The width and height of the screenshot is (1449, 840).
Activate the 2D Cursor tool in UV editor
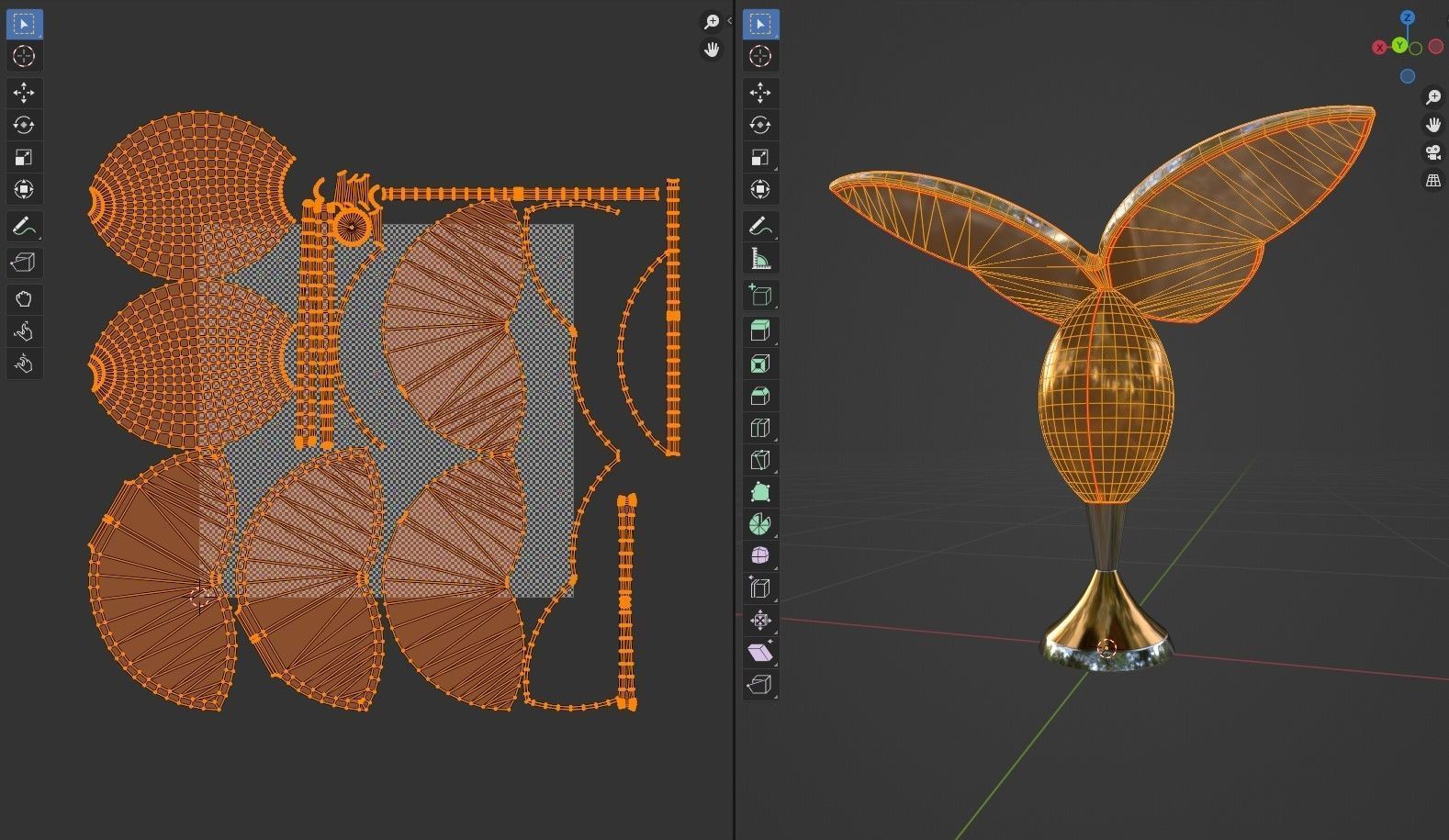click(24, 56)
